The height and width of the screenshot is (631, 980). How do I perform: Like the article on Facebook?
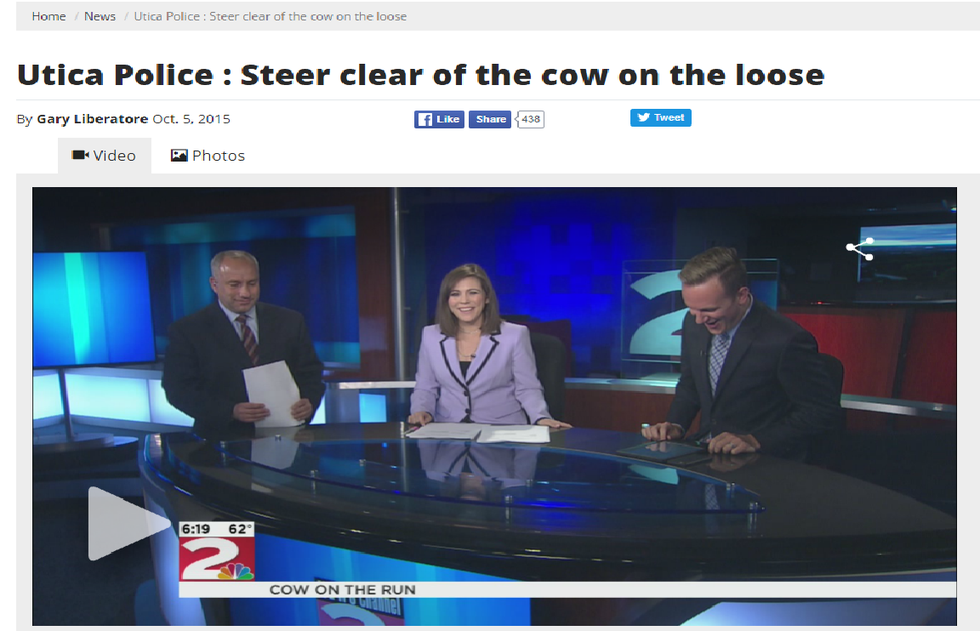point(439,119)
